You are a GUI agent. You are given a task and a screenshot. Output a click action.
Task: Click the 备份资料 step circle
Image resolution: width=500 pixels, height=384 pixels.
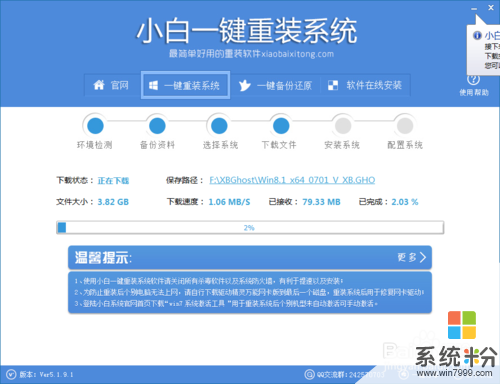[x=157, y=126]
